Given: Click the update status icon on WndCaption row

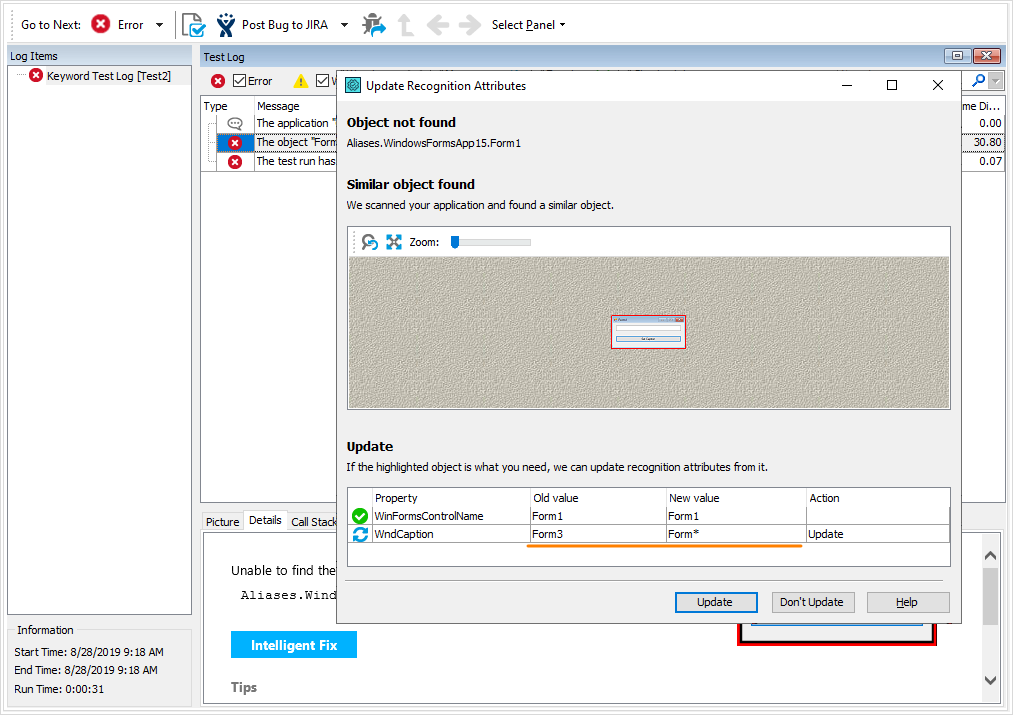Looking at the screenshot, I should (x=359, y=533).
